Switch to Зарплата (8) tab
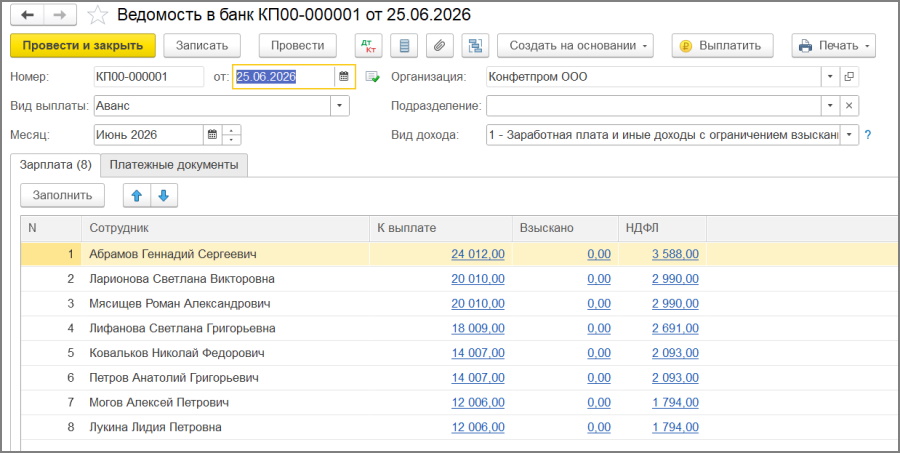 tap(56, 165)
